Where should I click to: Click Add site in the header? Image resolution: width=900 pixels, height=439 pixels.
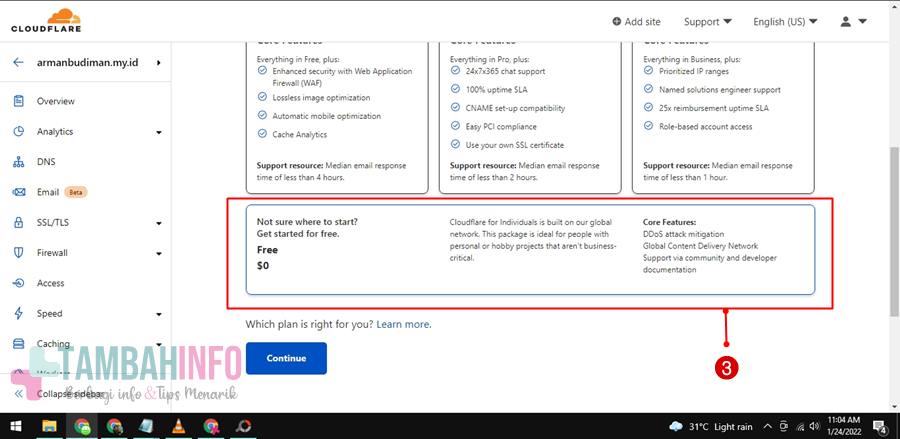pos(636,22)
